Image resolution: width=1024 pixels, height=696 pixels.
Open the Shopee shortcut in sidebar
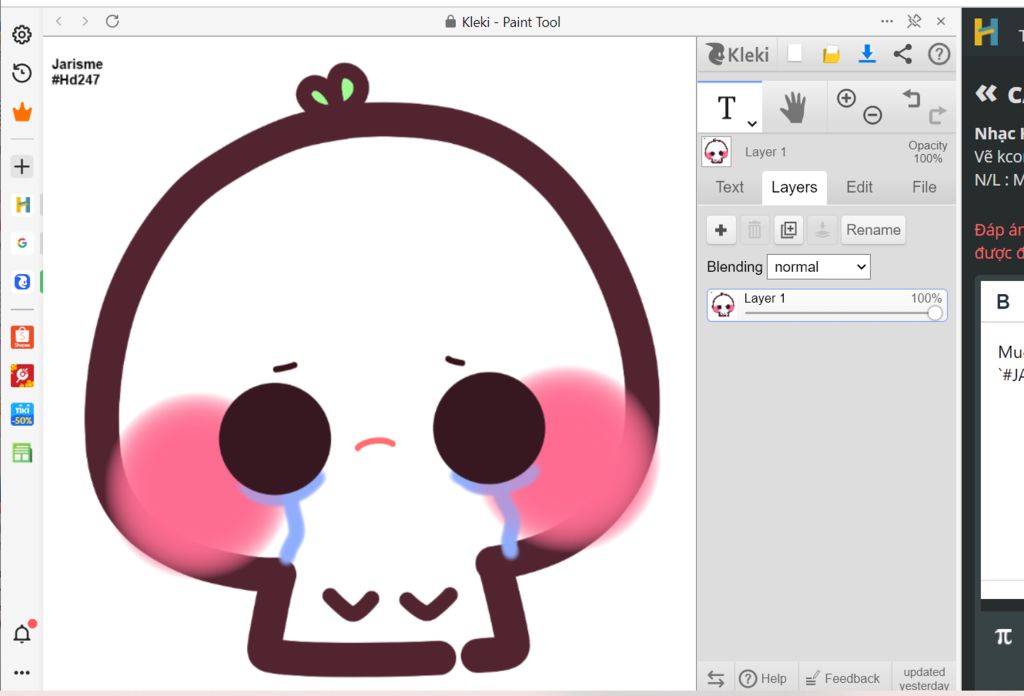tap(22, 337)
